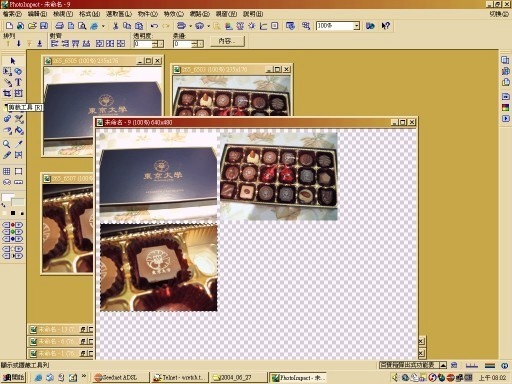
Task: Click the send backward arrow in 排列
Action: [19, 43]
